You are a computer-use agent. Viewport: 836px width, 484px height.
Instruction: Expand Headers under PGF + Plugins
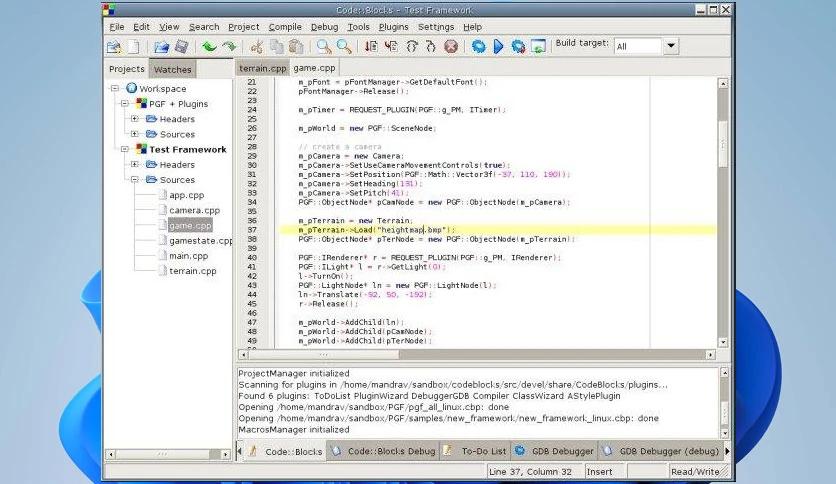[135, 119]
